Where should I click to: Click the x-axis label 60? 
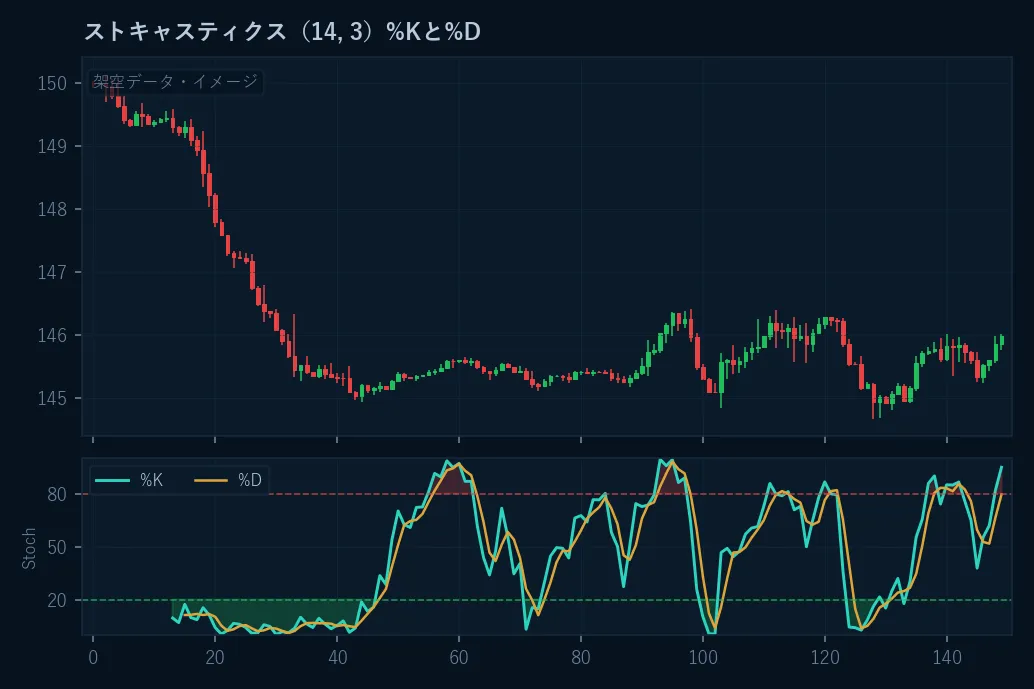pyautogui.click(x=459, y=657)
